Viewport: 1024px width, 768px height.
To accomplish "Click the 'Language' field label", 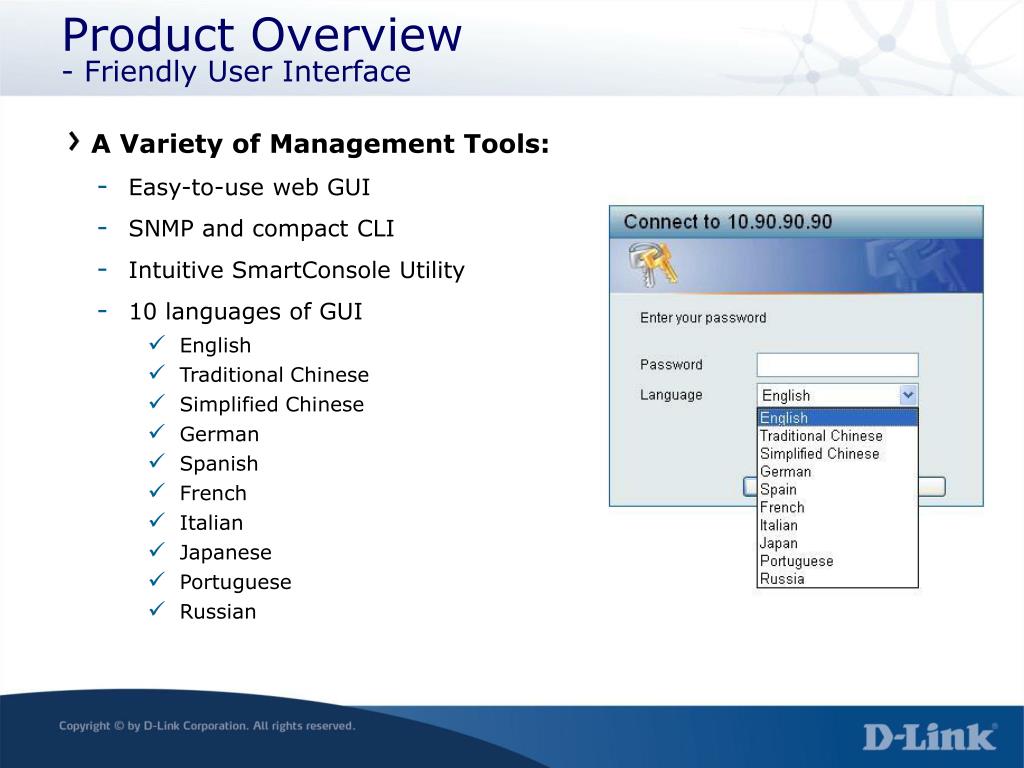I will (x=671, y=395).
